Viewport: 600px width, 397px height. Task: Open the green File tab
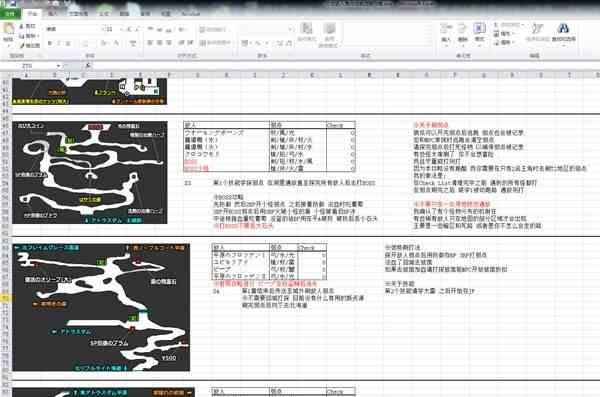pos(10,14)
